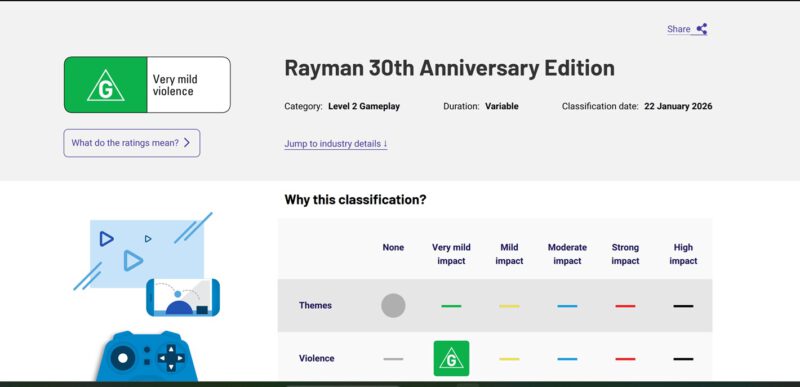The image size is (800, 387).
Task: Click the 'Moderate impact' column header
Action: pyautogui.click(x=567, y=254)
